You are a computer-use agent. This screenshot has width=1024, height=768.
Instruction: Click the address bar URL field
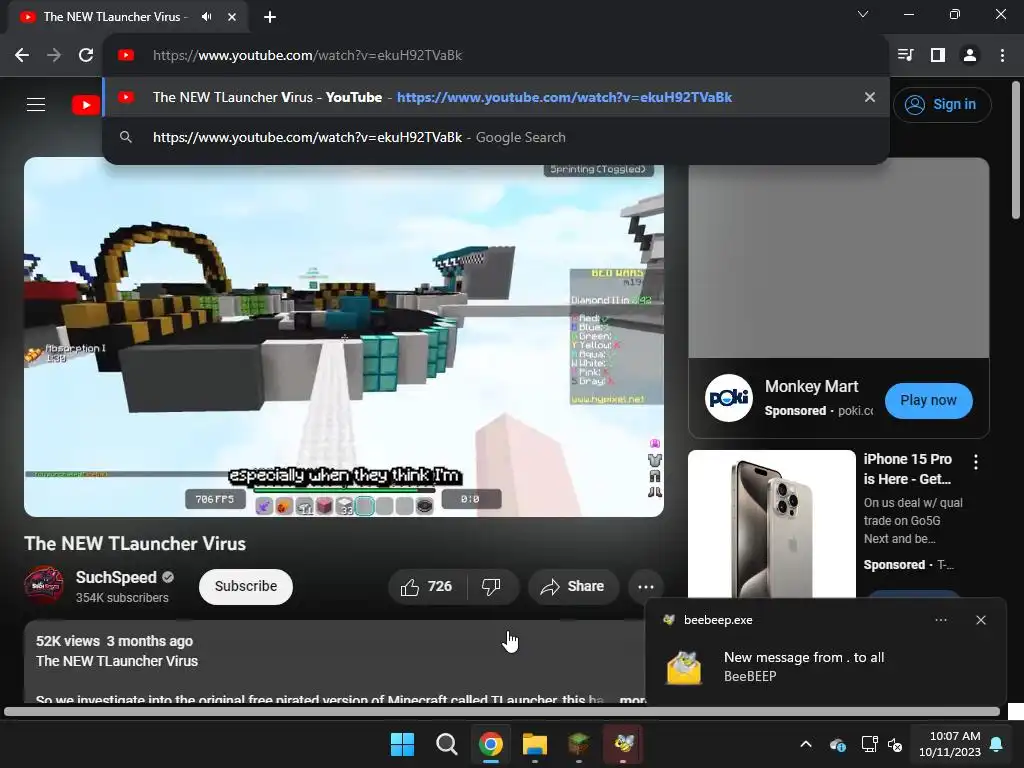(496, 56)
